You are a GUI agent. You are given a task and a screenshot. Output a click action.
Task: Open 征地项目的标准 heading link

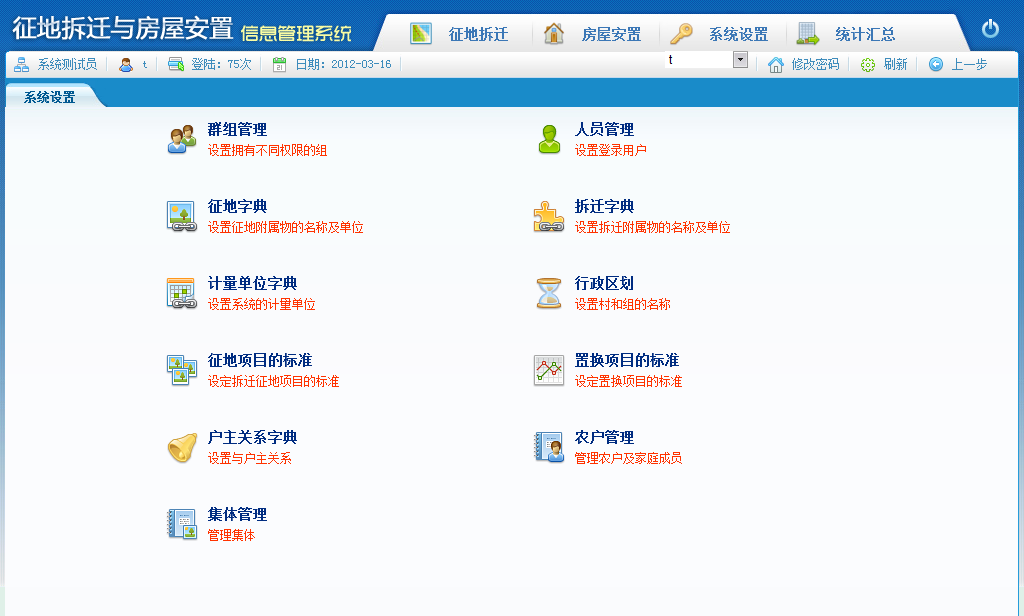click(260, 361)
